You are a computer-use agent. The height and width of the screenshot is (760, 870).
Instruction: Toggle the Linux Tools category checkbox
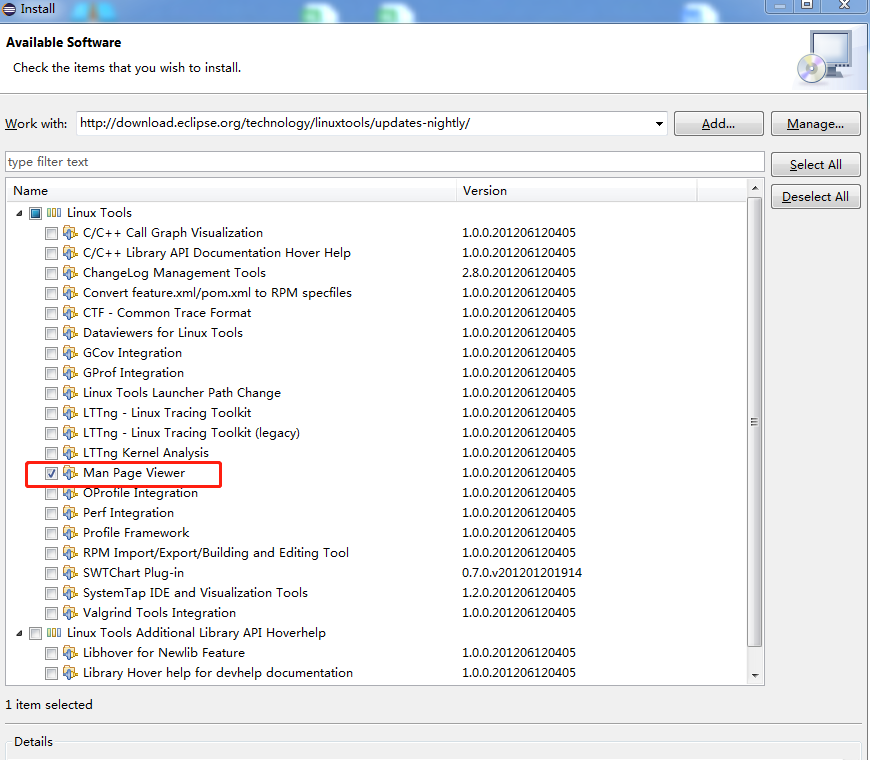36,213
